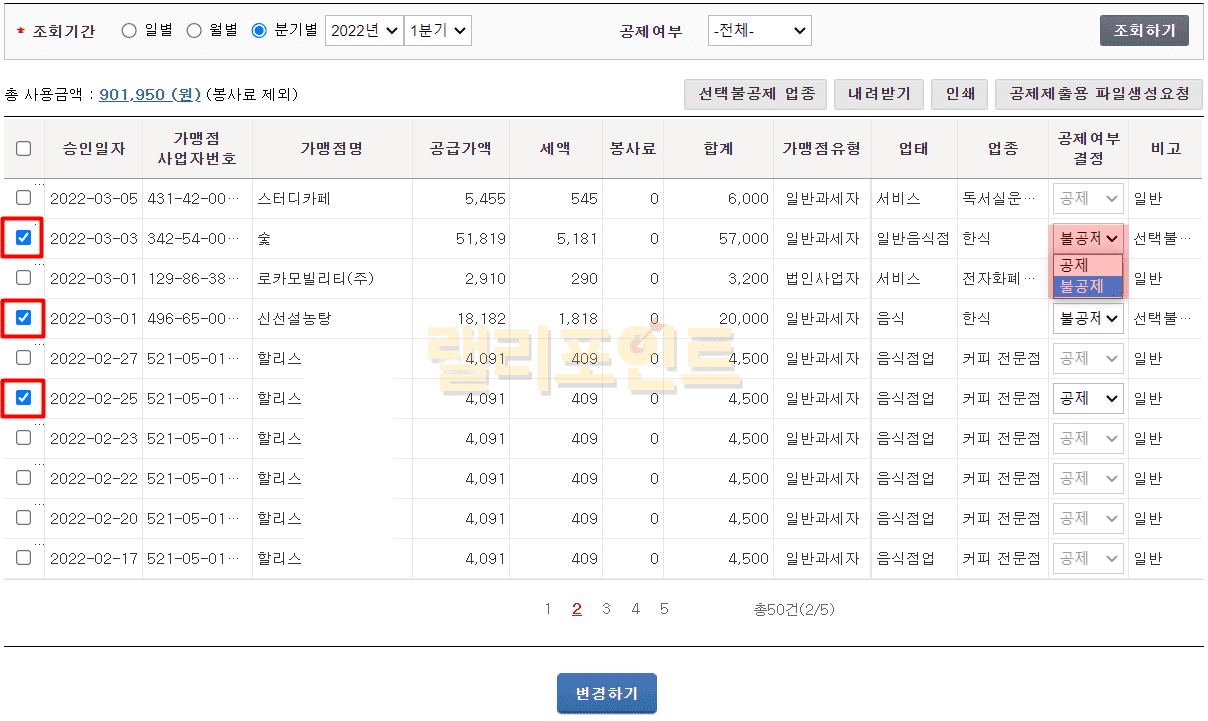Image resolution: width=1208 pixels, height=721 pixels.
Task: Uncheck the 숯 row checkbox
Action: (x=24, y=238)
